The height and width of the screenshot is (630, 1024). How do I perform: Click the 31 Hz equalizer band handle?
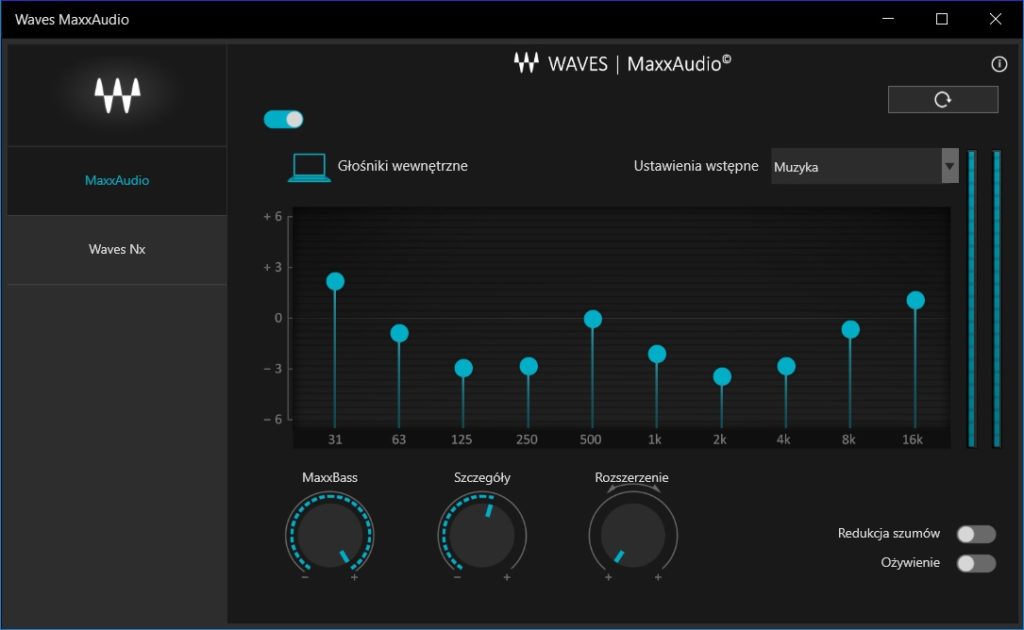tap(335, 282)
